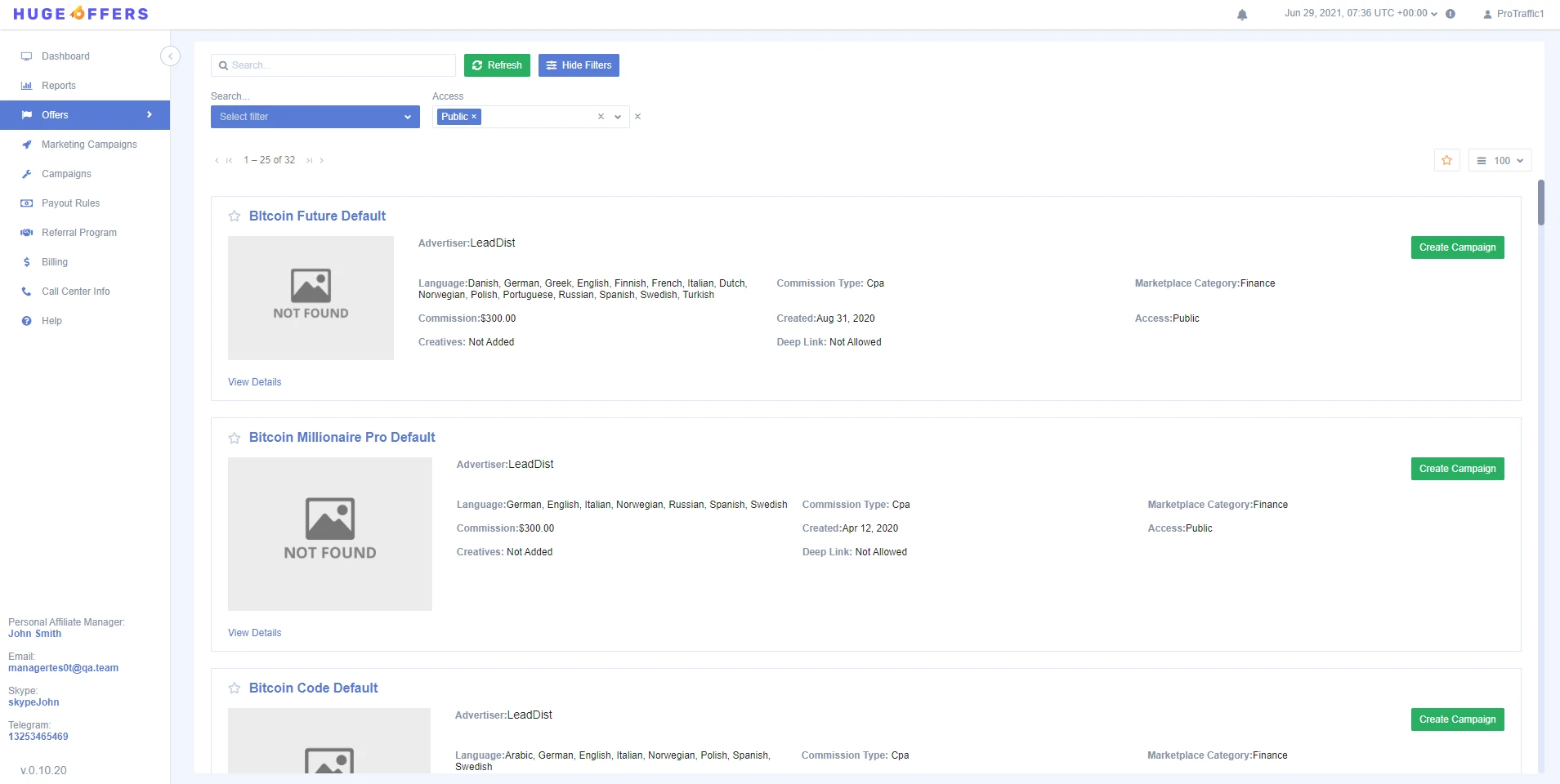Click Hide Filters button

[579, 65]
